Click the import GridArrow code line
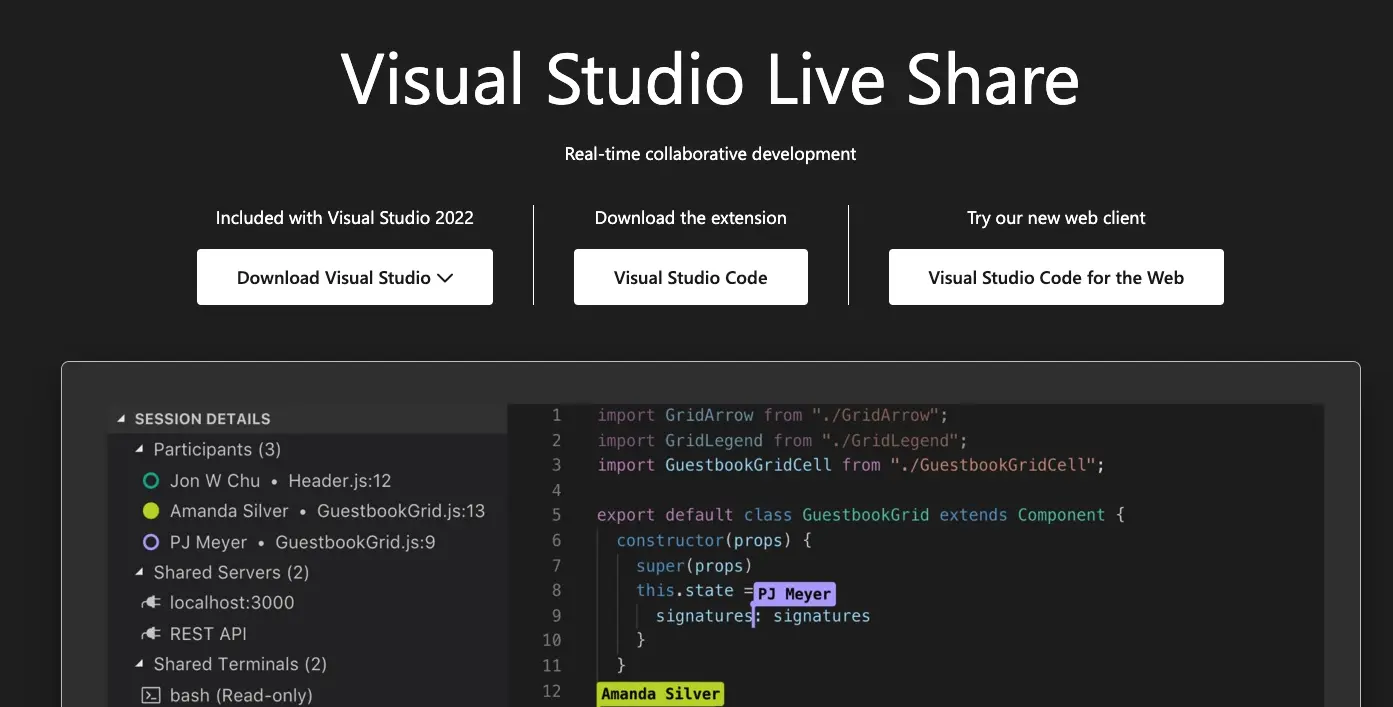Viewport: 1393px width, 707px height. tap(772, 415)
